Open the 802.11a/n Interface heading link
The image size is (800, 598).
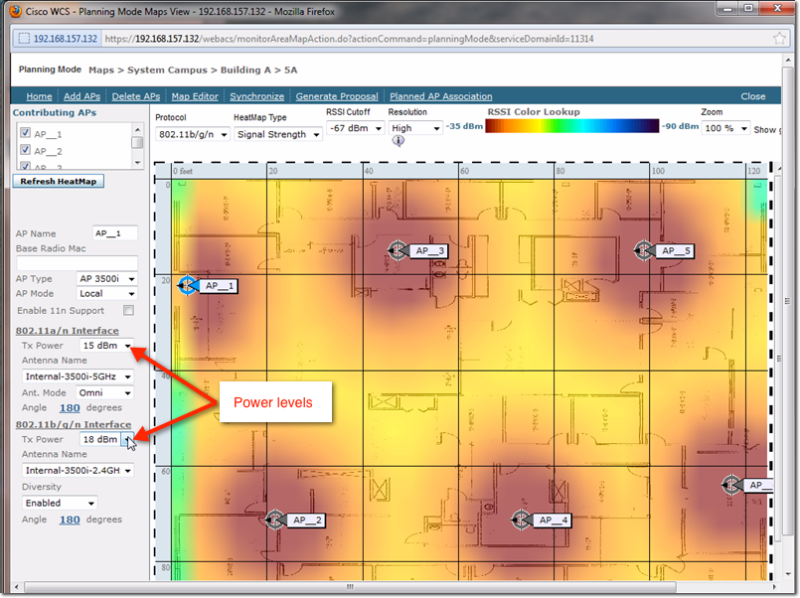click(67, 331)
